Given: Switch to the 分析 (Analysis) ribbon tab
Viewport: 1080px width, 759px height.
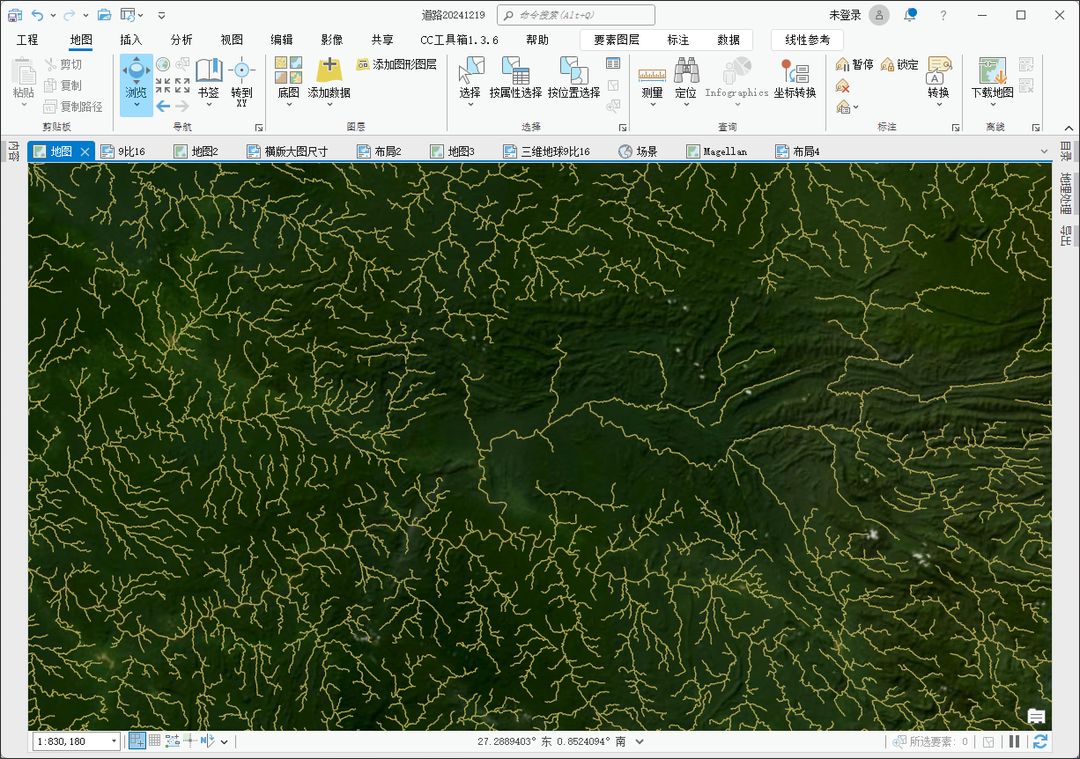Looking at the screenshot, I should point(182,40).
